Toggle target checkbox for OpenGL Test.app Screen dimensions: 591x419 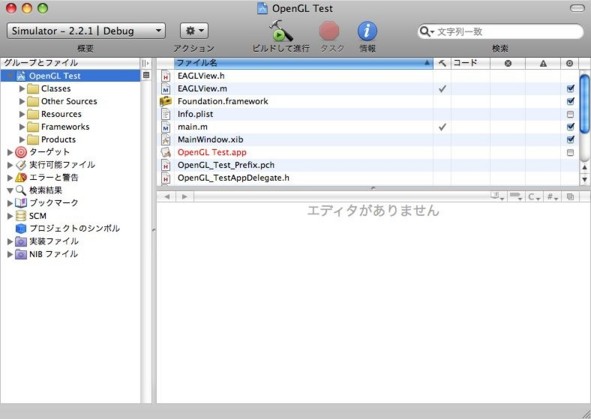click(570, 153)
